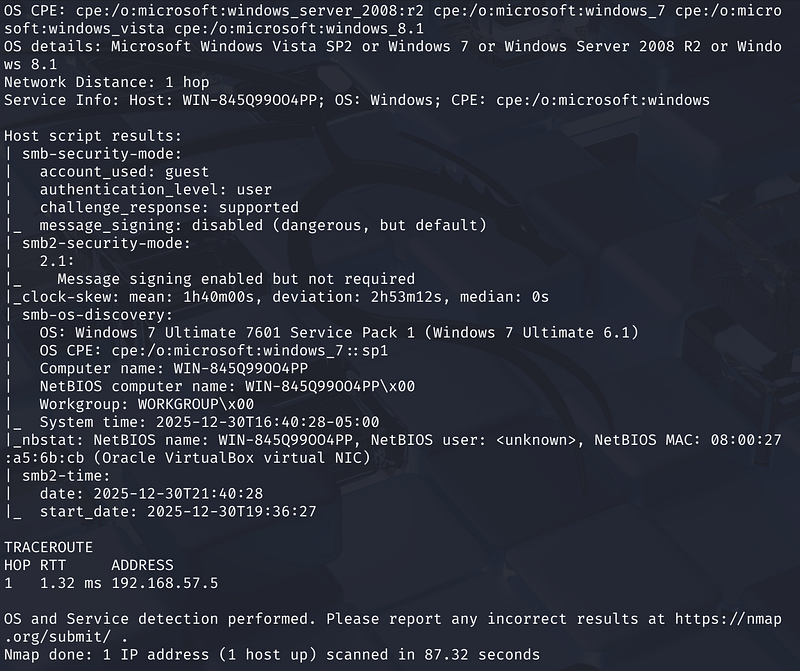Click the 'Nmap done' summary line
Viewport: 800px width, 671px height.
270,654
